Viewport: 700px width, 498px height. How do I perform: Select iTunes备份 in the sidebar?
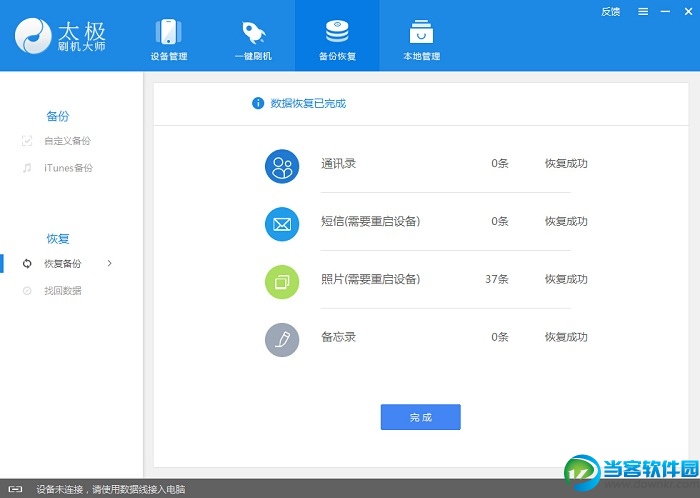pyautogui.click(x=68, y=168)
